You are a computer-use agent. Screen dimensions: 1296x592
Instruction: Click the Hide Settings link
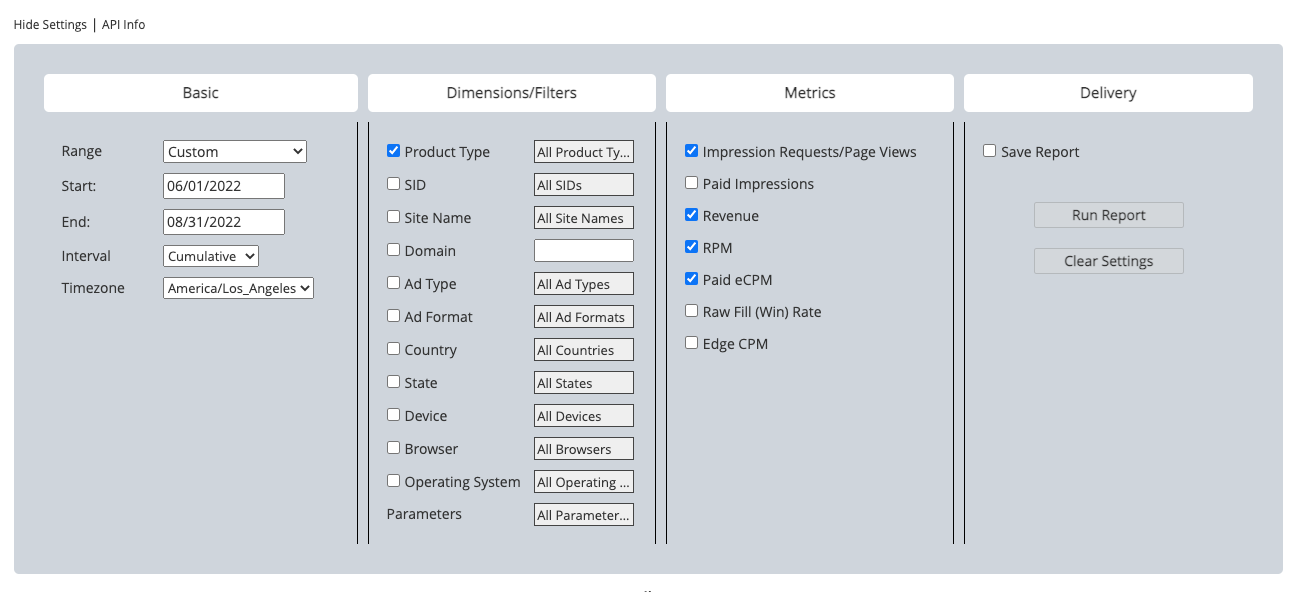pos(50,24)
